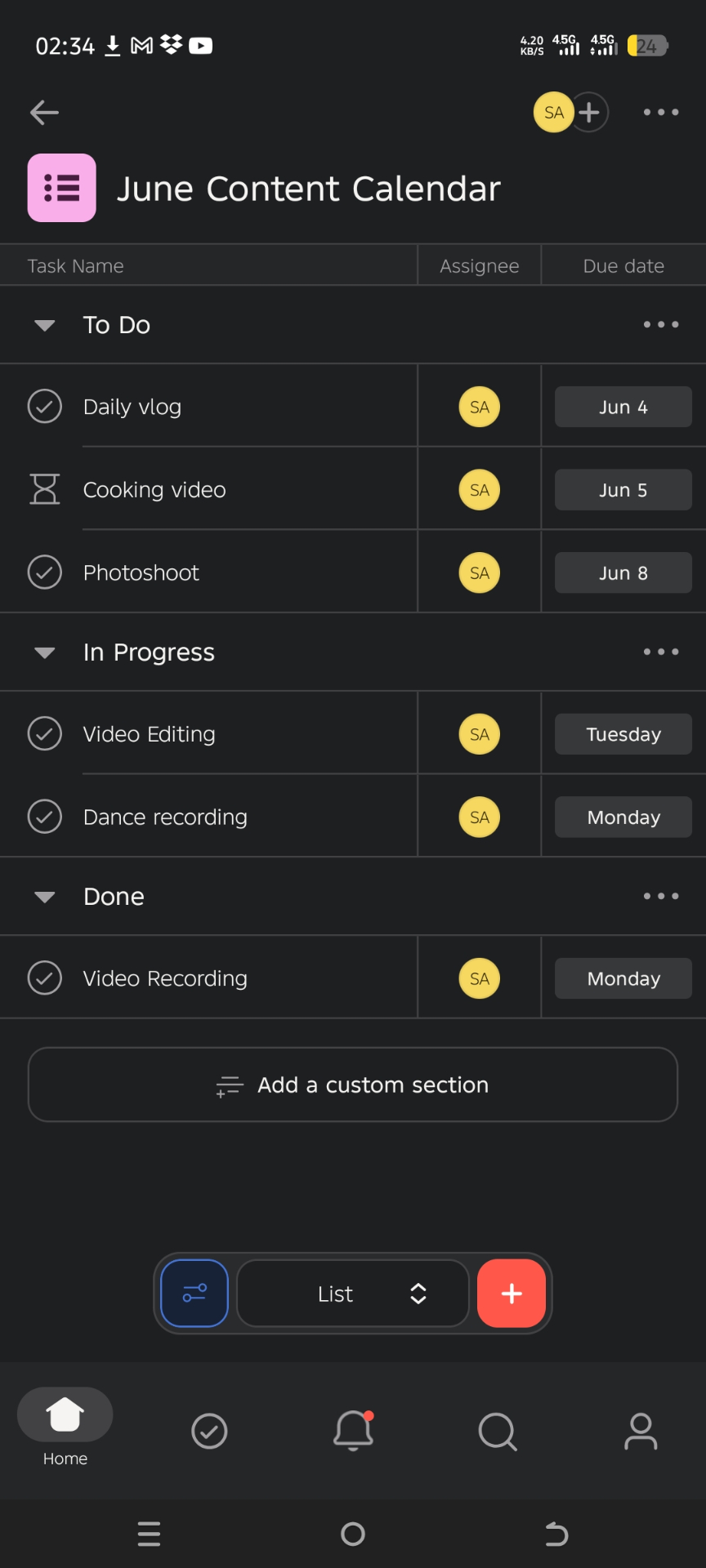The height and width of the screenshot is (1568, 706).
Task: Tap Add a custom section button
Action: pos(353,1085)
